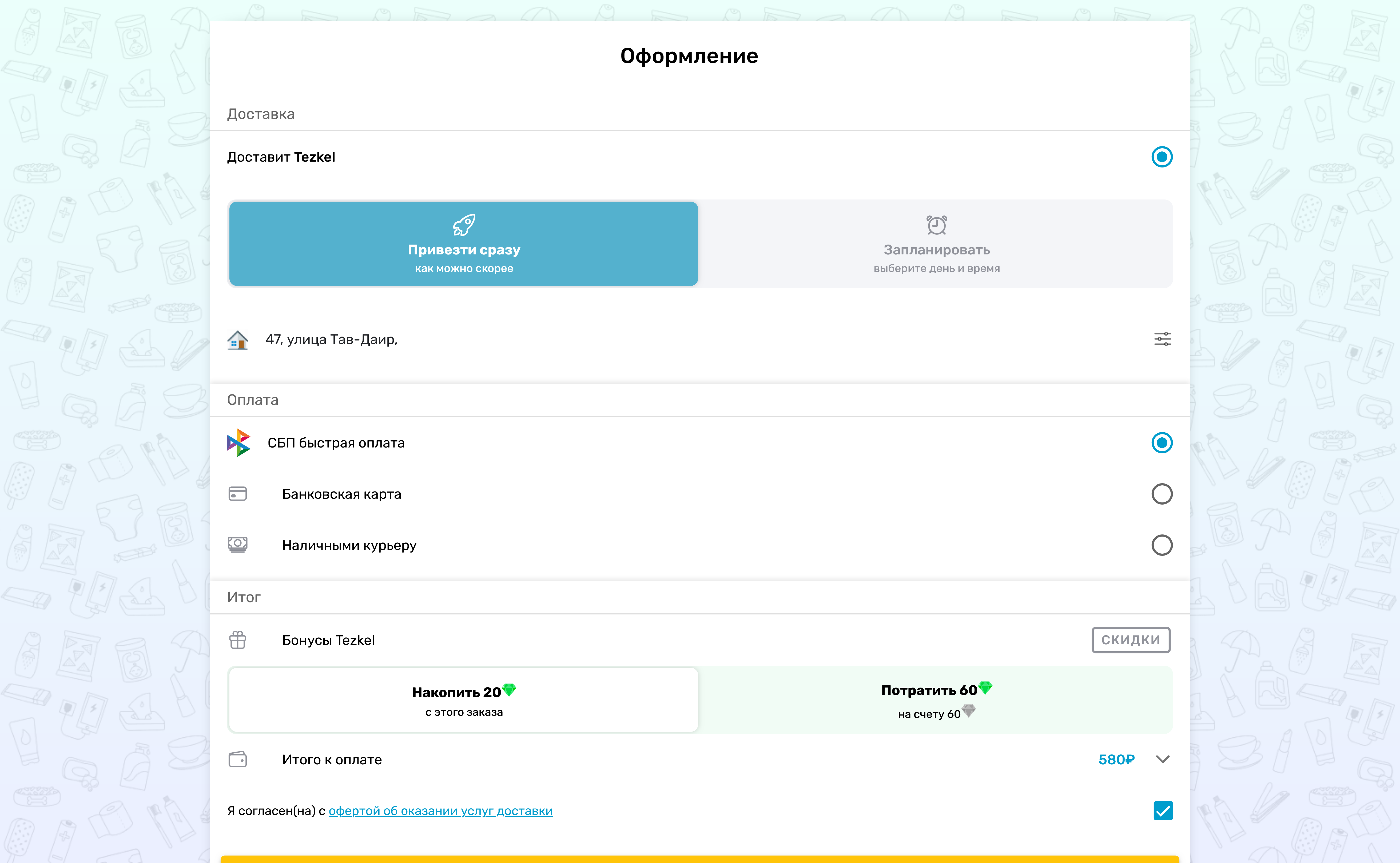The width and height of the screenshot is (1400, 863).
Task: Choose Накопить 20 bonuses option
Action: pos(464,700)
